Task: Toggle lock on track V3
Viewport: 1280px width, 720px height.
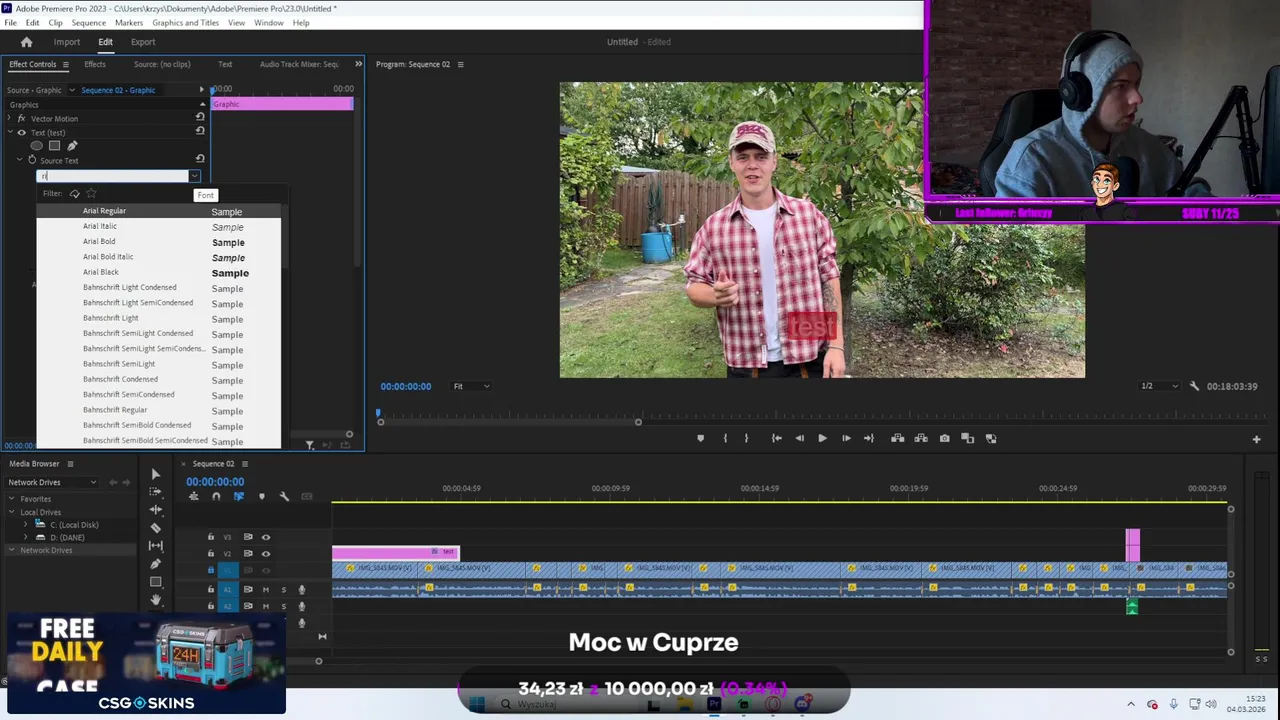Action: (x=210, y=537)
